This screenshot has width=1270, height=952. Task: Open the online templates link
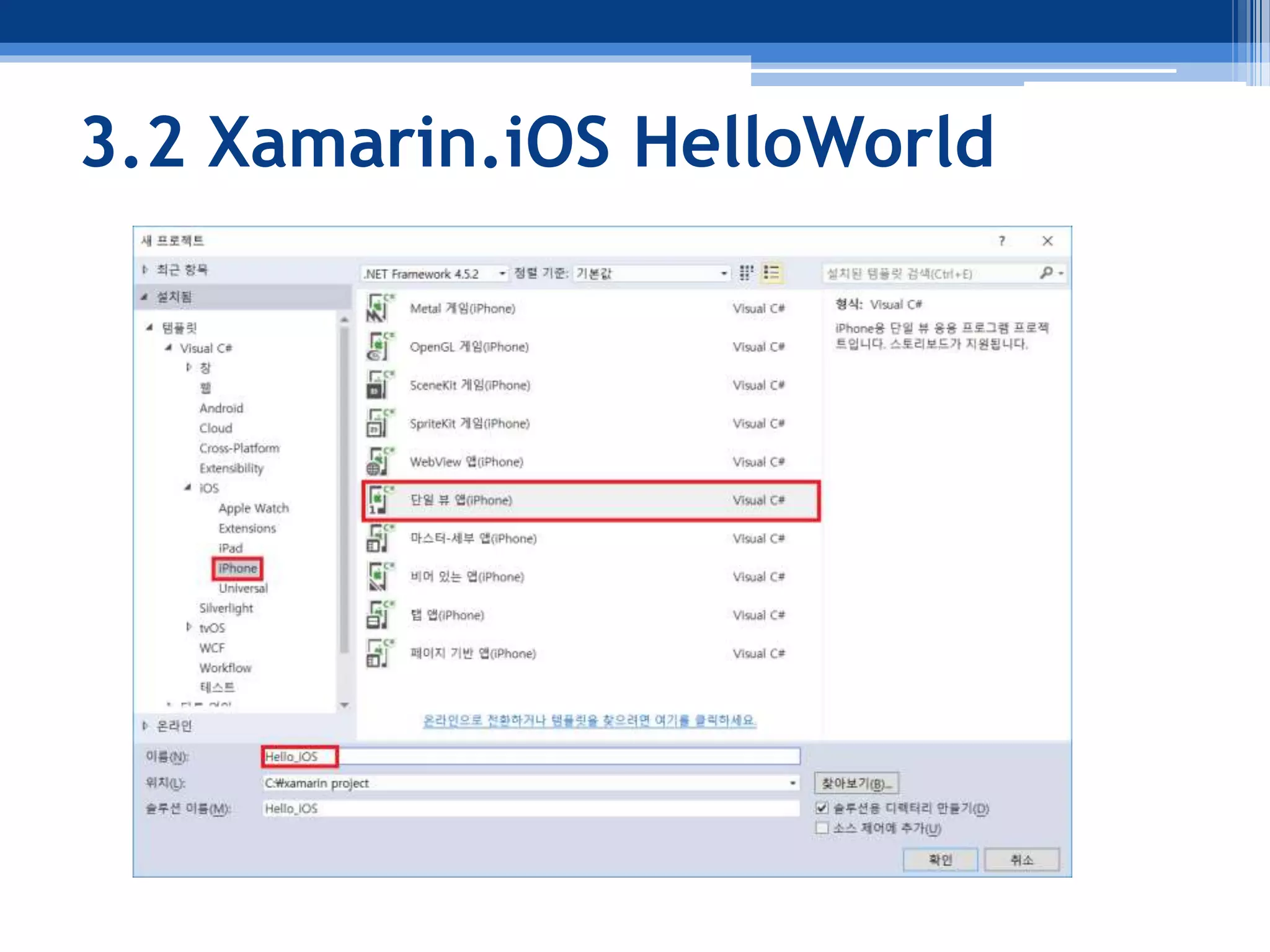[589, 720]
